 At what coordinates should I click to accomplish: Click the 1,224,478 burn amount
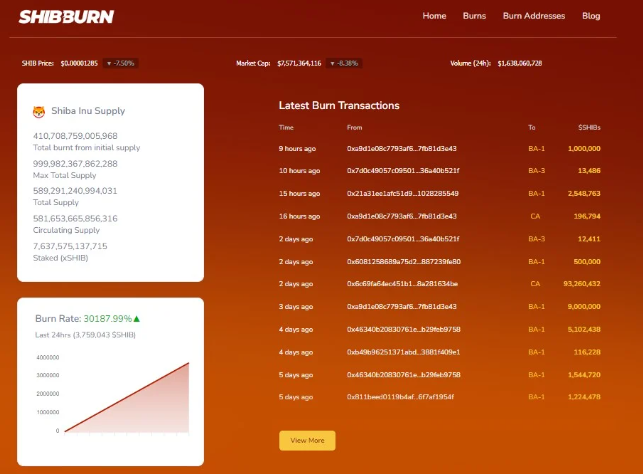tap(584, 397)
